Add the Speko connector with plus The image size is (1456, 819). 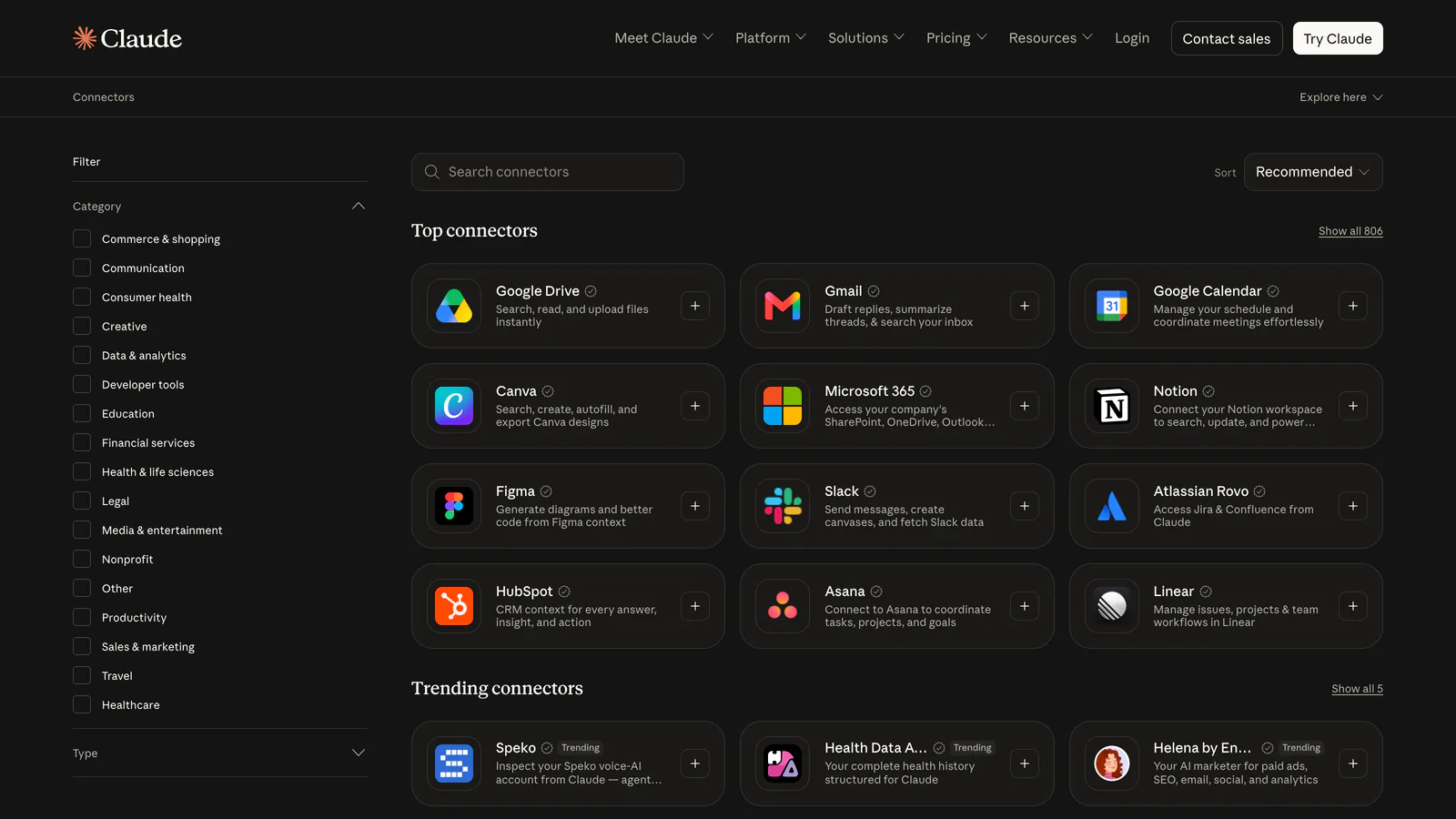tap(695, 763)
